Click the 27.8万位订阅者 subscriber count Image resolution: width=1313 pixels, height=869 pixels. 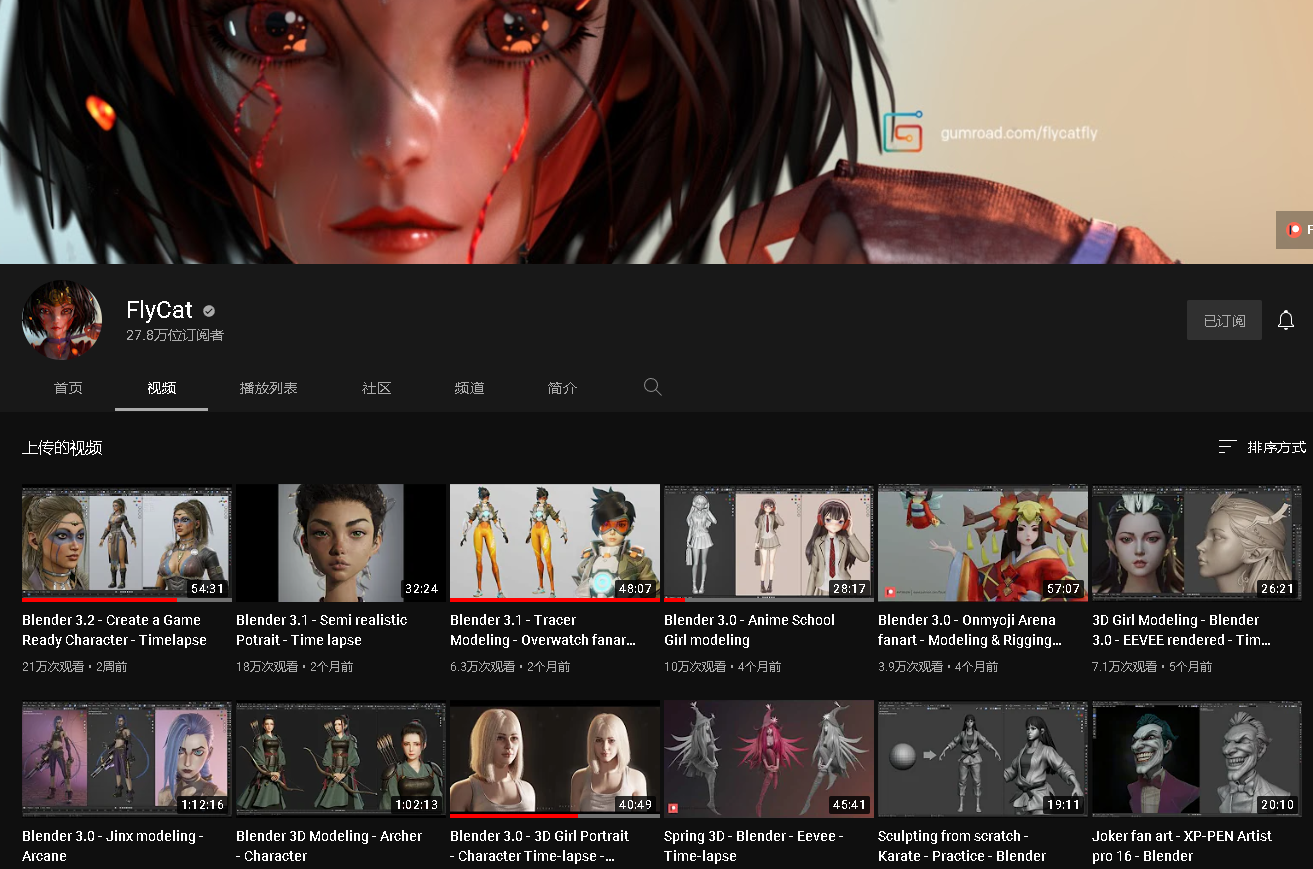175,336
